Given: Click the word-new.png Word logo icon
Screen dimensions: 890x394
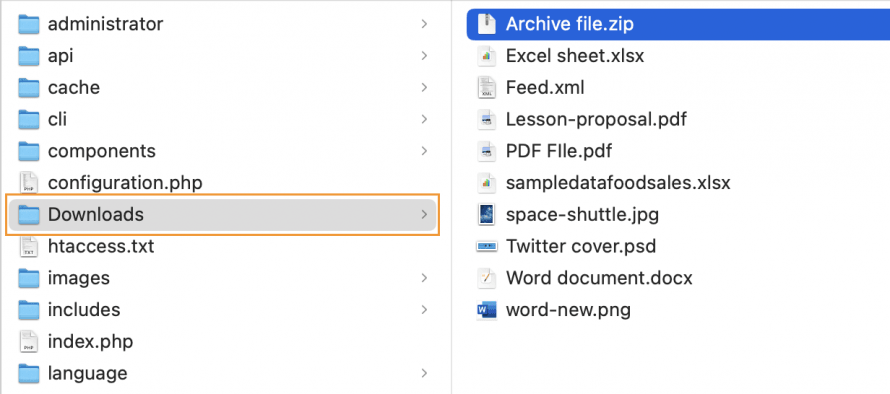Looking at the screenshot, I should coord(486,310).
